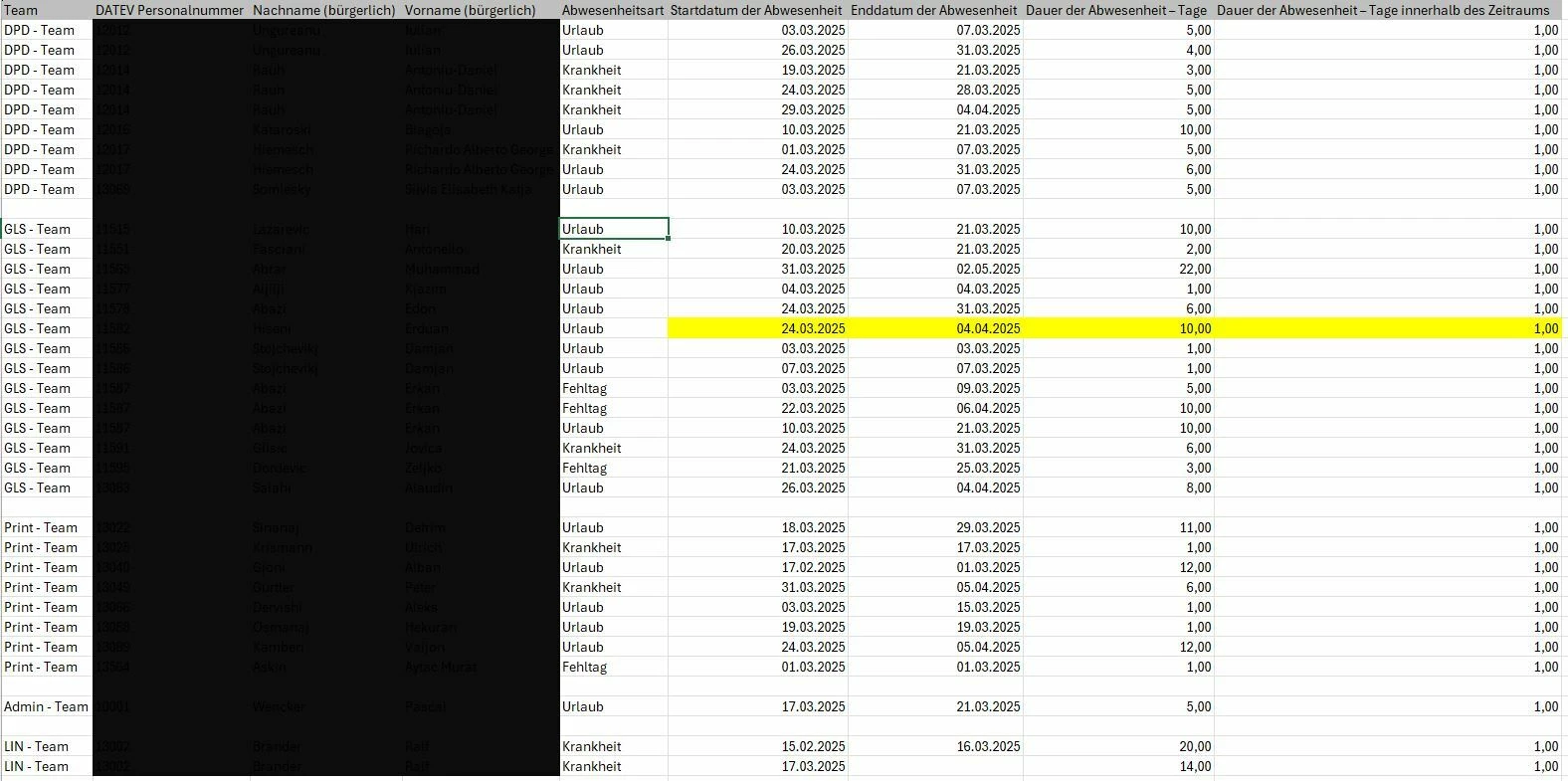Click start date 17.03.2025 in the Admin row
This screenshot has height=781, width=1568.
813,706
